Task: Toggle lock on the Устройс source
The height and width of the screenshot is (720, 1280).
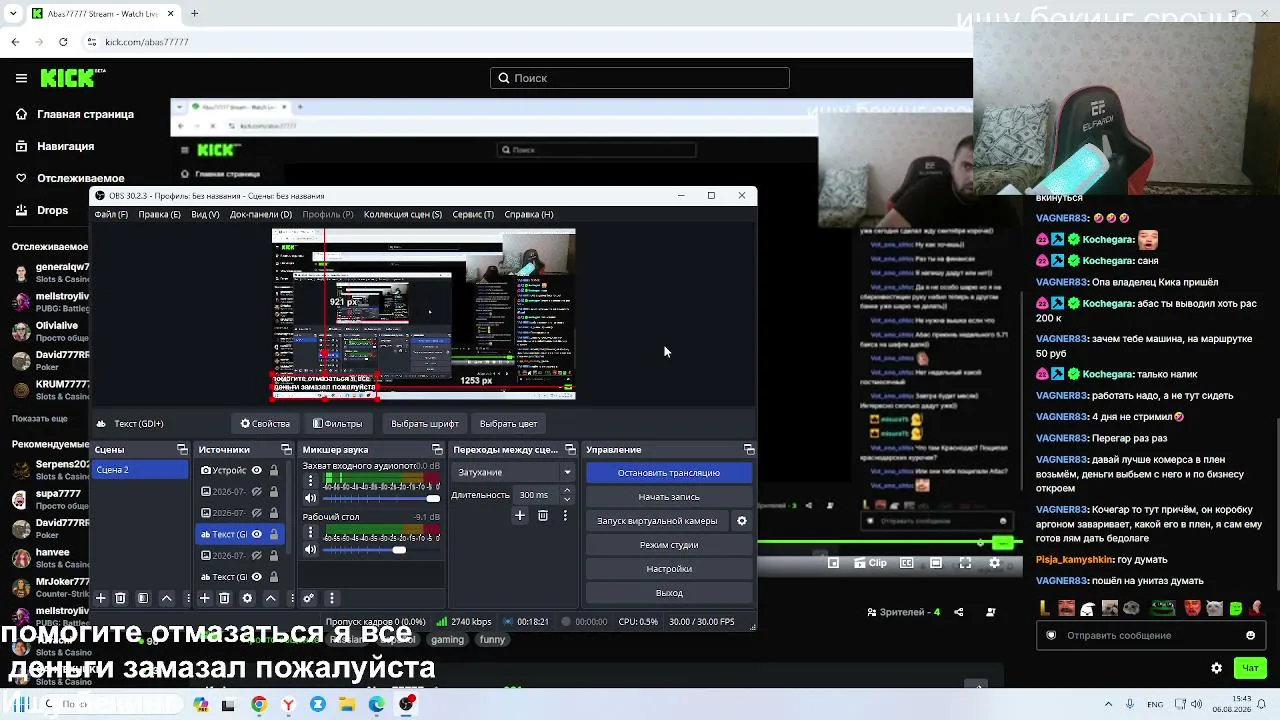Action: coord(274,470)
